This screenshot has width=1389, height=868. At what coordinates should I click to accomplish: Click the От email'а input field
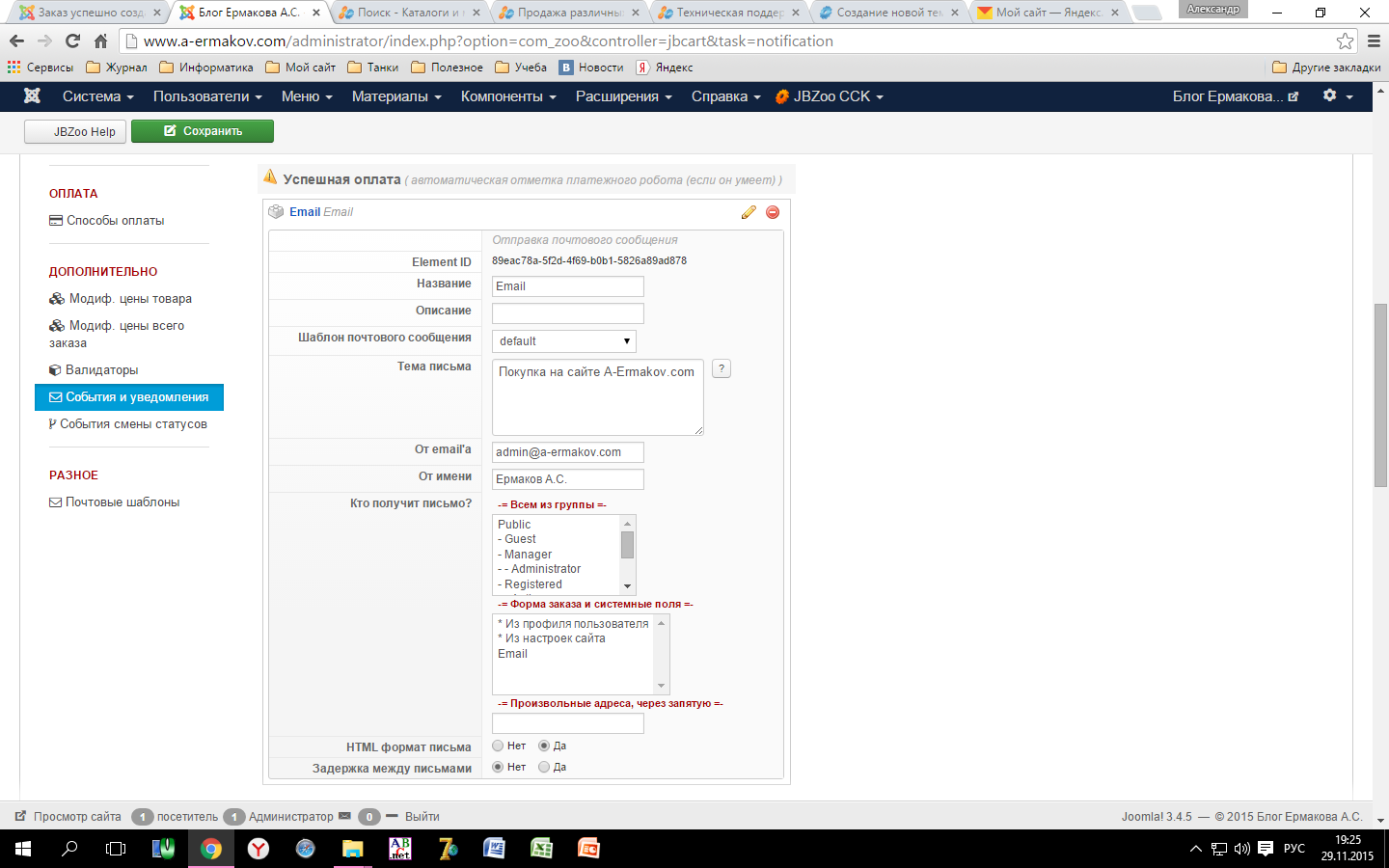(x=567, y=452)
